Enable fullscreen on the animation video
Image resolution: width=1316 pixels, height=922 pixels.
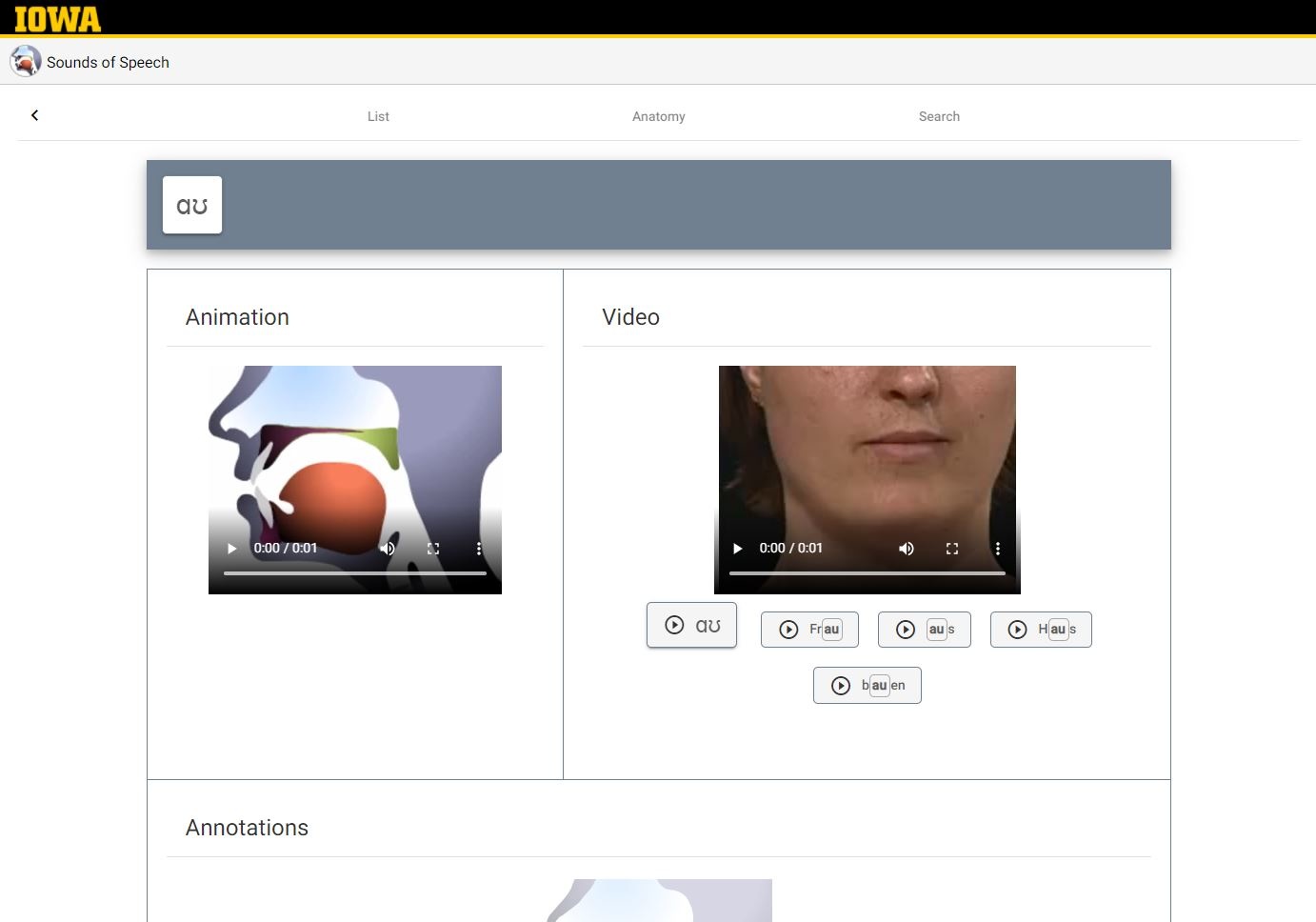pos(433,549)
